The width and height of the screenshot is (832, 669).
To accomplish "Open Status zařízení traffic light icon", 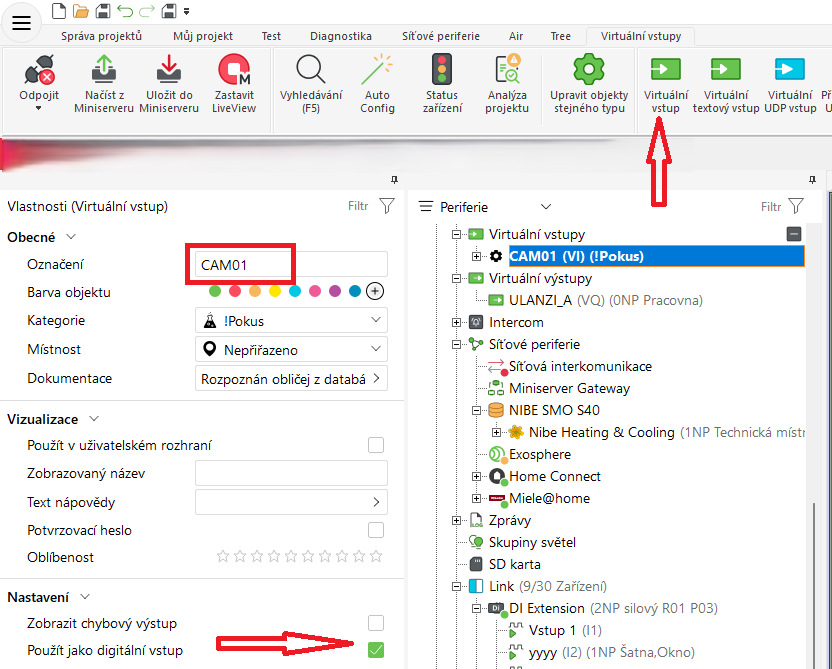I will pyautogui.click(x=441, y=73).
